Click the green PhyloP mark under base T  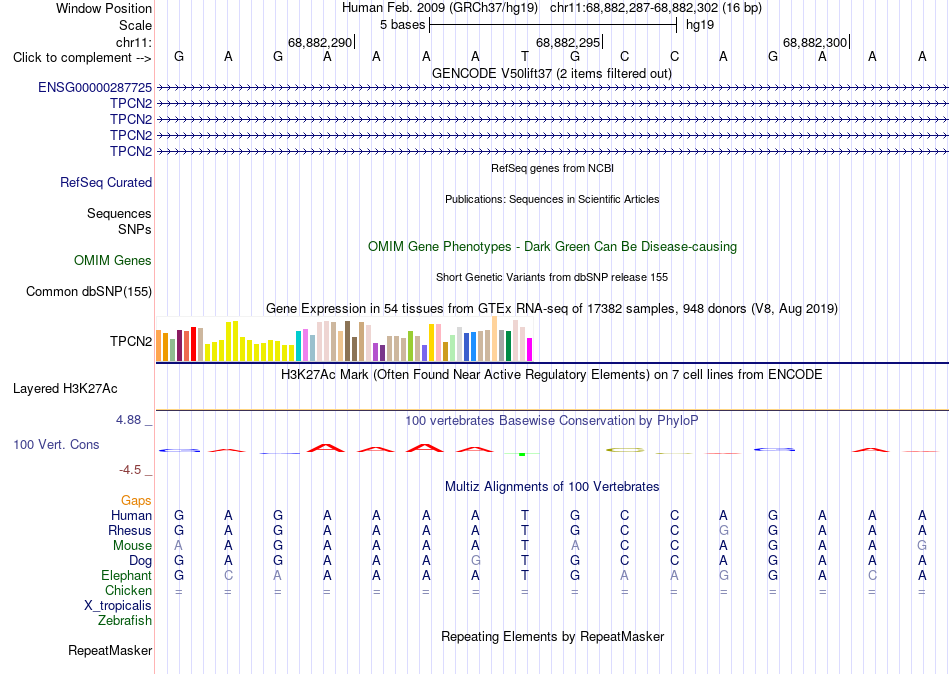tap(522, 454)
